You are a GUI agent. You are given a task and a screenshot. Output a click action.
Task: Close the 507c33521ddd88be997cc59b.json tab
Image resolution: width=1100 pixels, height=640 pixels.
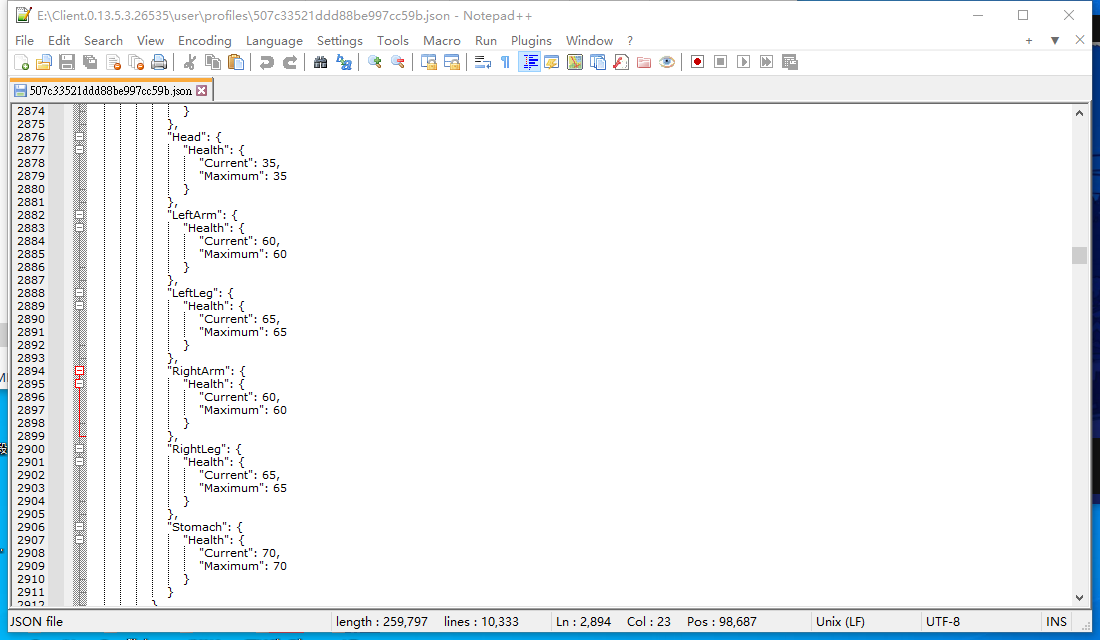coord(201,90)
